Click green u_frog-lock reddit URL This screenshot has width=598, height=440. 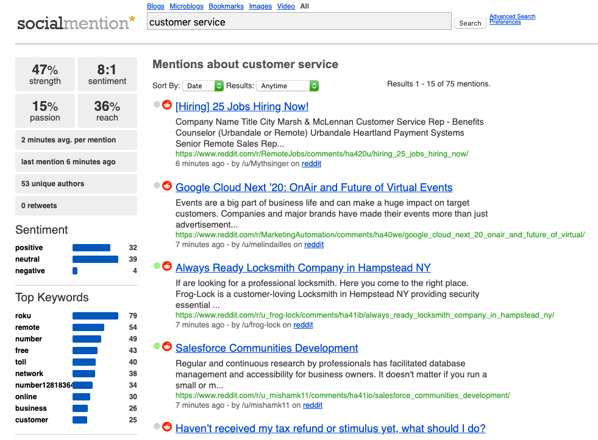(x=365, y=315)
